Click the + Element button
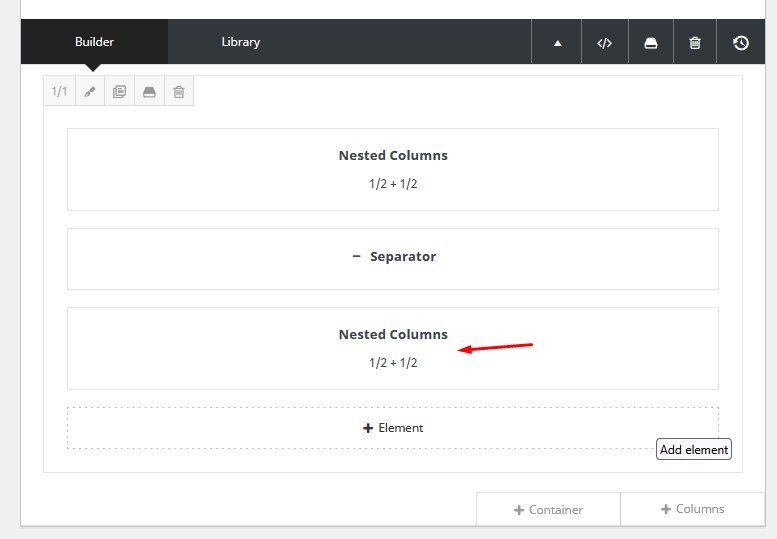 (x=392, y=427)
